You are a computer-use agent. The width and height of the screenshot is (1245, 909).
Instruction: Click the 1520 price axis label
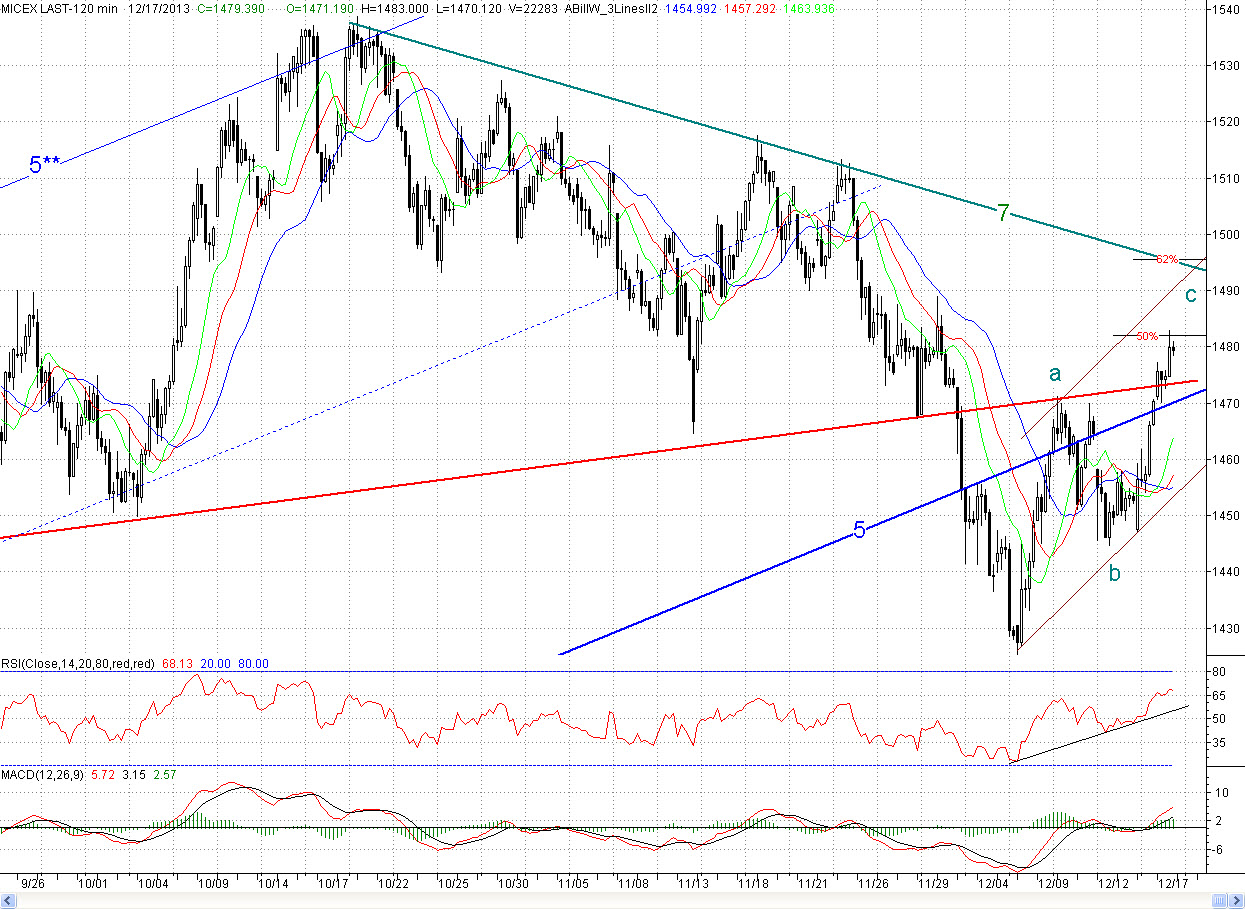click(1225, 122)
